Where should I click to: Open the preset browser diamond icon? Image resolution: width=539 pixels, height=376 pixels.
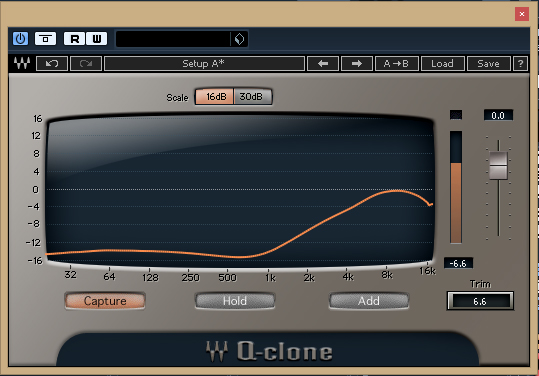coord(239,39)
